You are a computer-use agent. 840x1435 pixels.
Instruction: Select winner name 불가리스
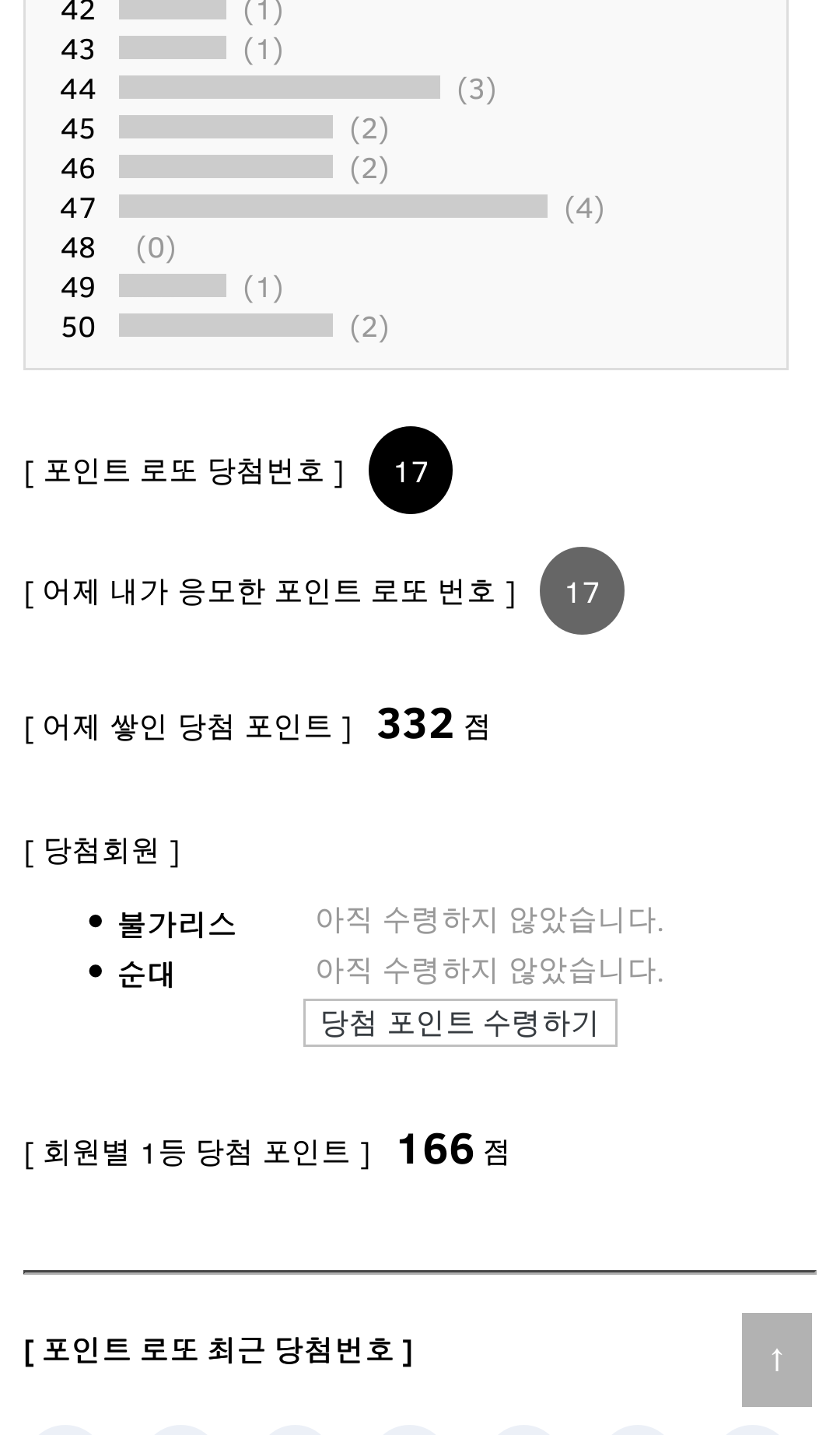pyautogui.click(x=177, y=924)
